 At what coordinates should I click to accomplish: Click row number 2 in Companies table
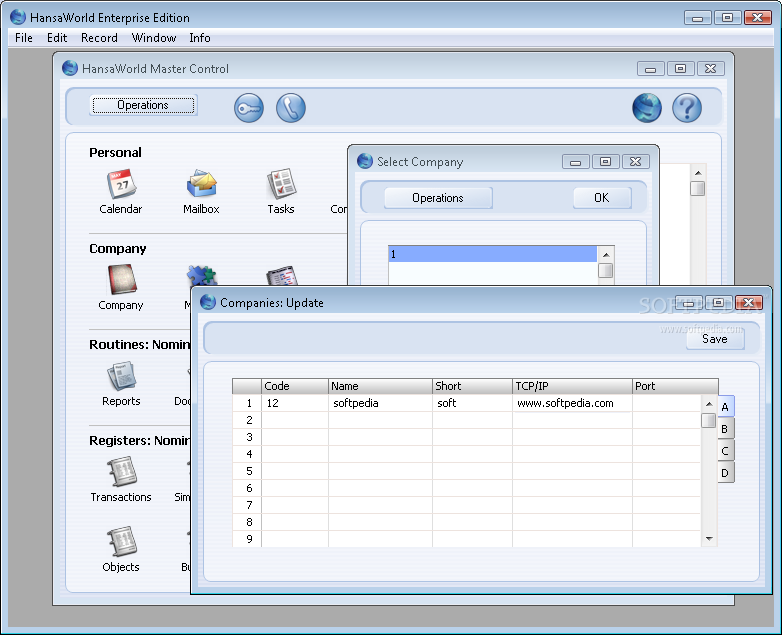(x=247, y=420)
